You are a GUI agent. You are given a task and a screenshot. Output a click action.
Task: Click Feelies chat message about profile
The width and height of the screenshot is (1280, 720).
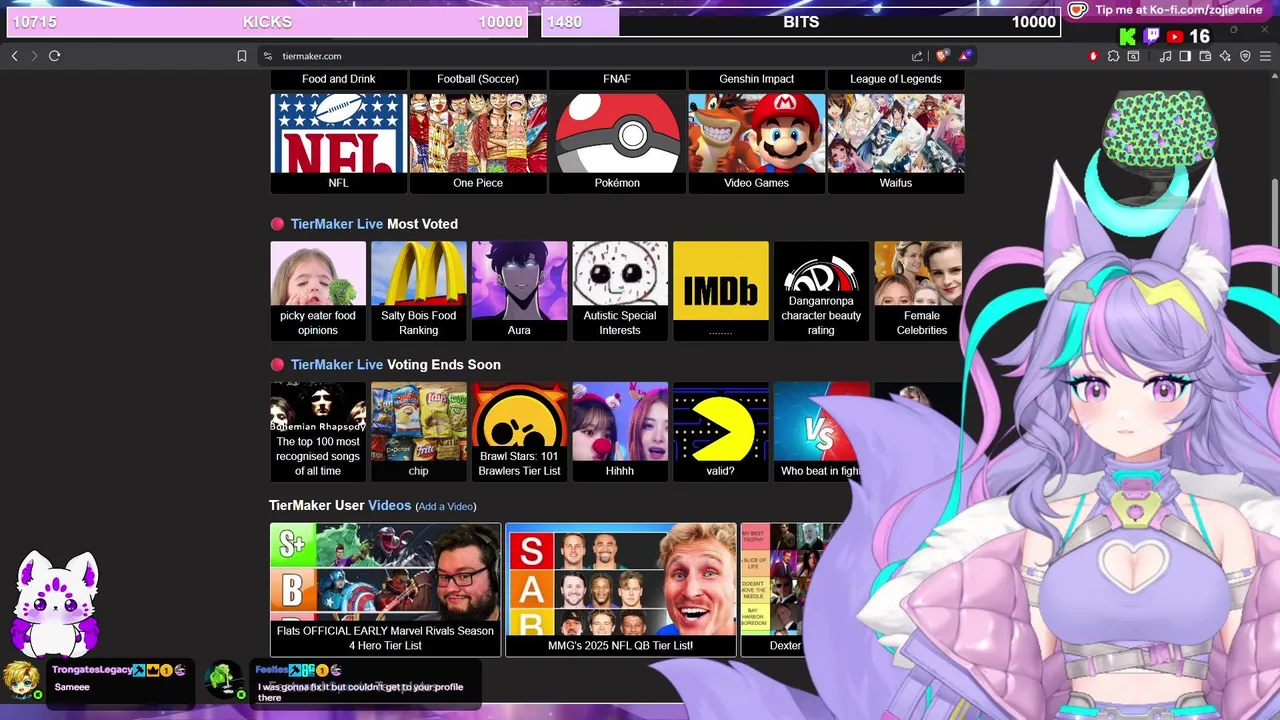tap(360, 692)
